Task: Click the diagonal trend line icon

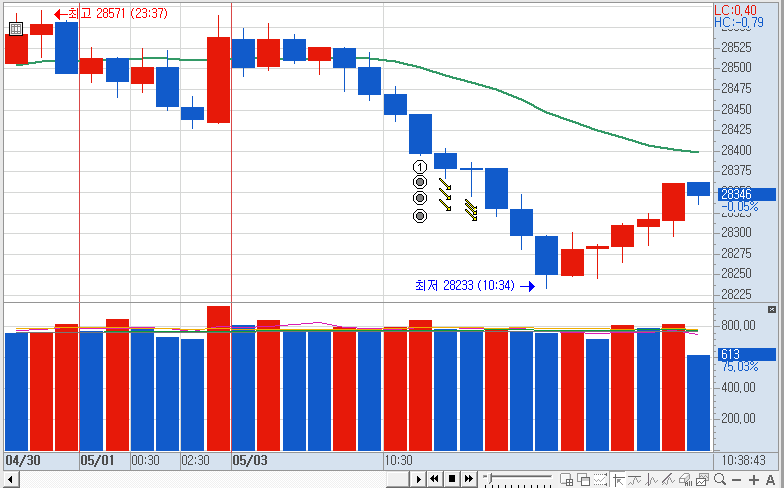Action: click(668, 480)
